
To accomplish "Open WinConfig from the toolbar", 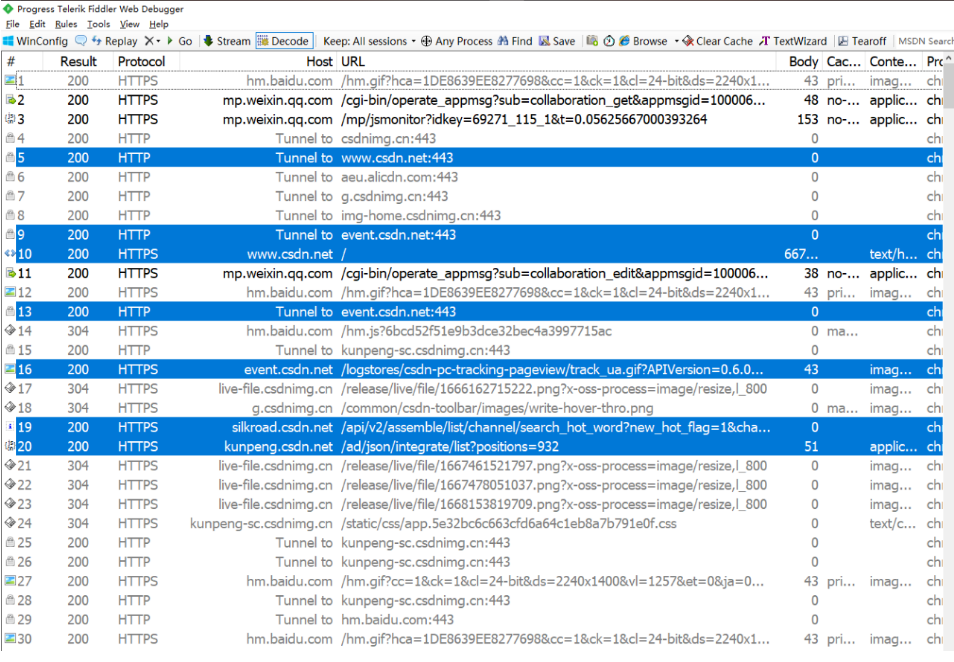I will click(35, 41).
